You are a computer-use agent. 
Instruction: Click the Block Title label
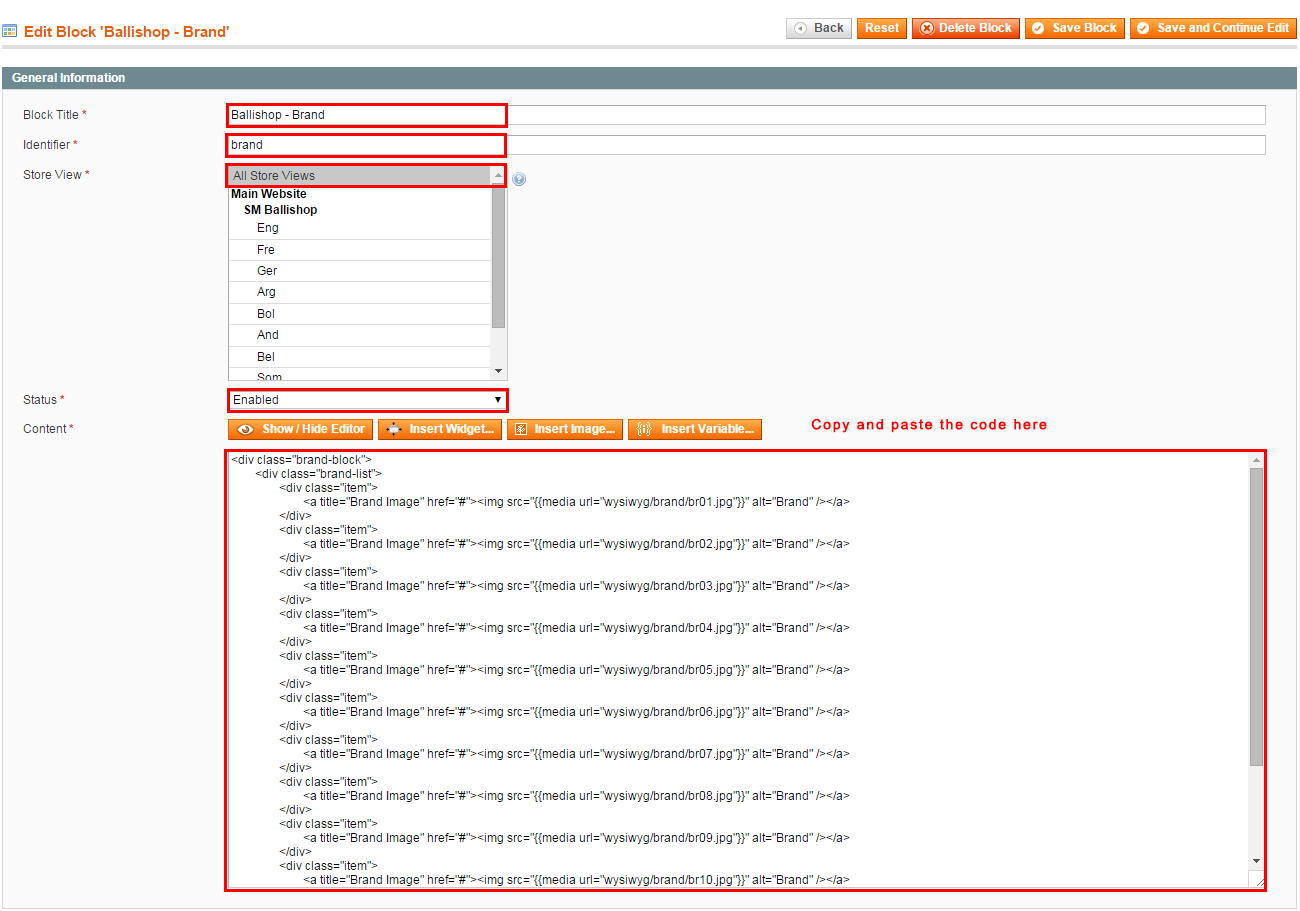coord(55,115)
